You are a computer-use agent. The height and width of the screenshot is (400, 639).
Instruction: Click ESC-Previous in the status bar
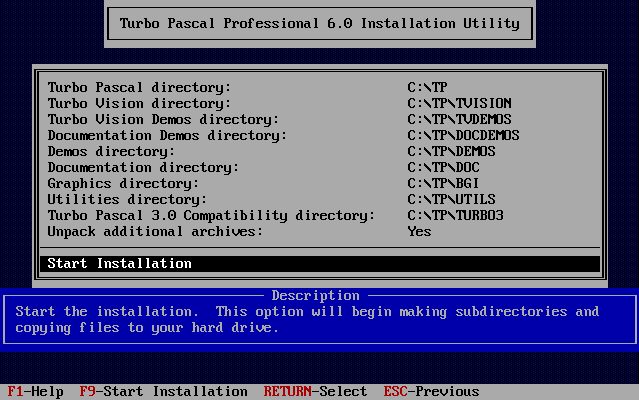tap(431, 391)
